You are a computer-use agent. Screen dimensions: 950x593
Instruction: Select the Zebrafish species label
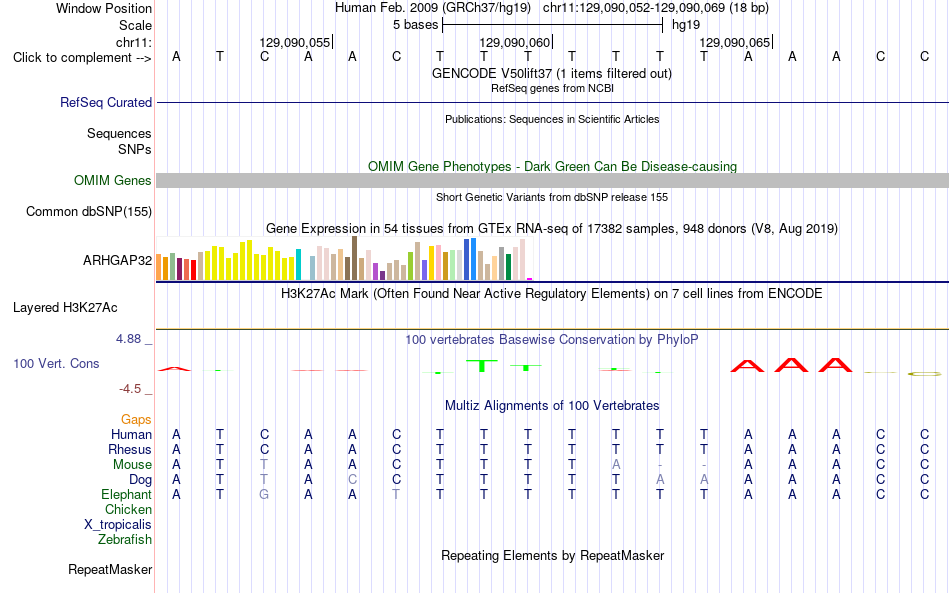point(125,539)
